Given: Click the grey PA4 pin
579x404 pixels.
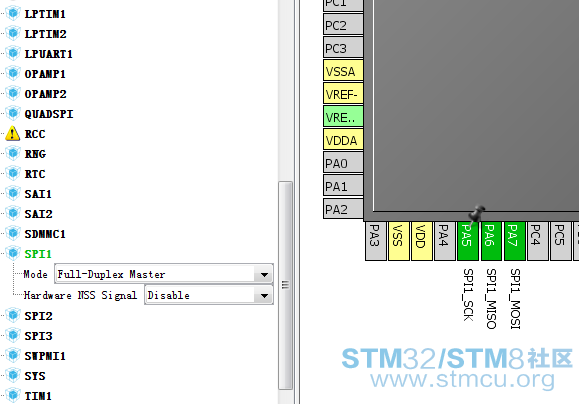Looking at the screenshot, I should (445, 241).
